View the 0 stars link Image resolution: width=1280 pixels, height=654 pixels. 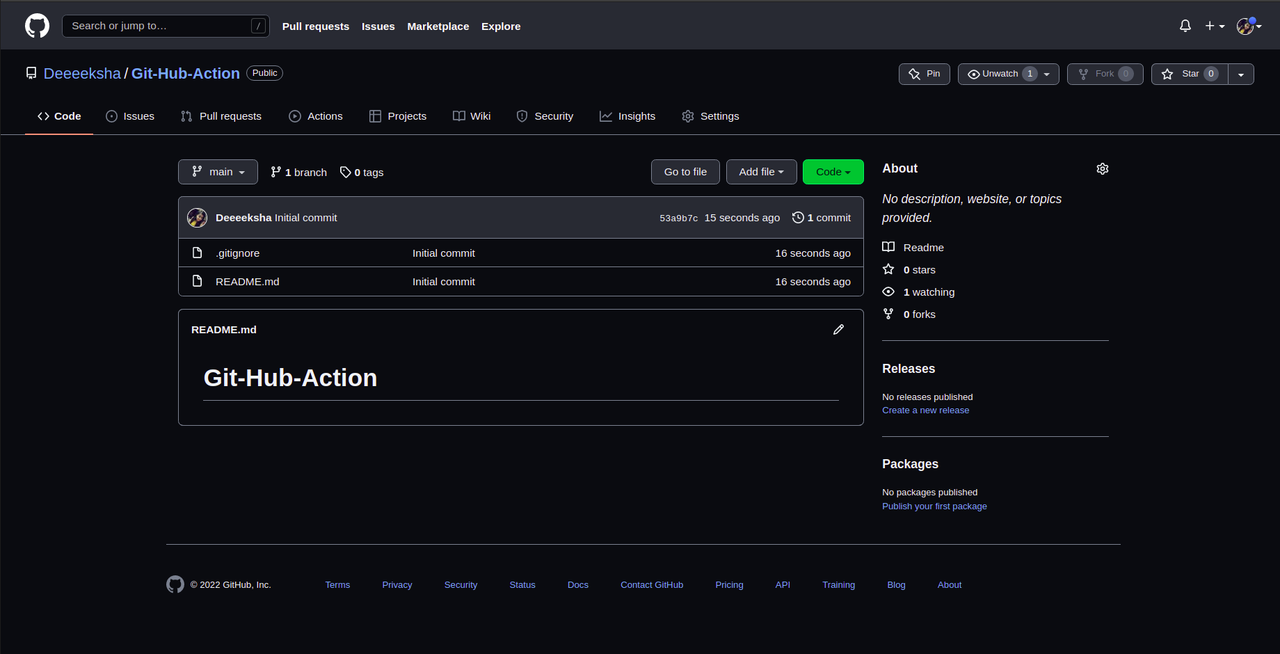[x=909, y=270]
